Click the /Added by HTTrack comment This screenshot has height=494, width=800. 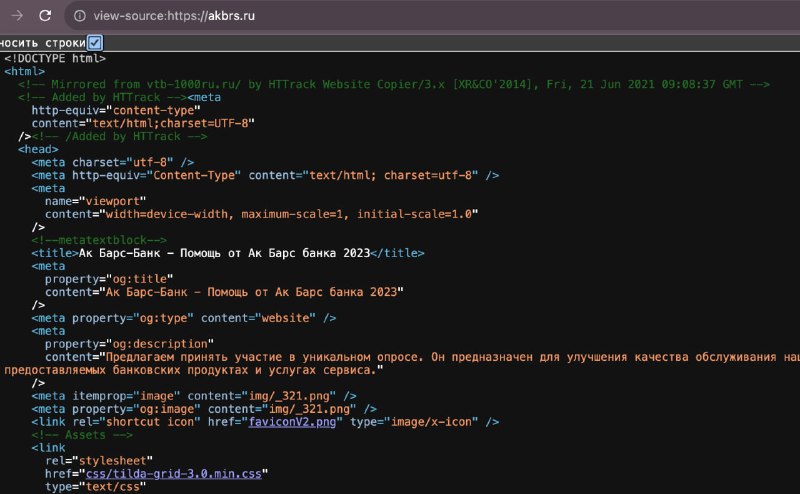(119, 136)
